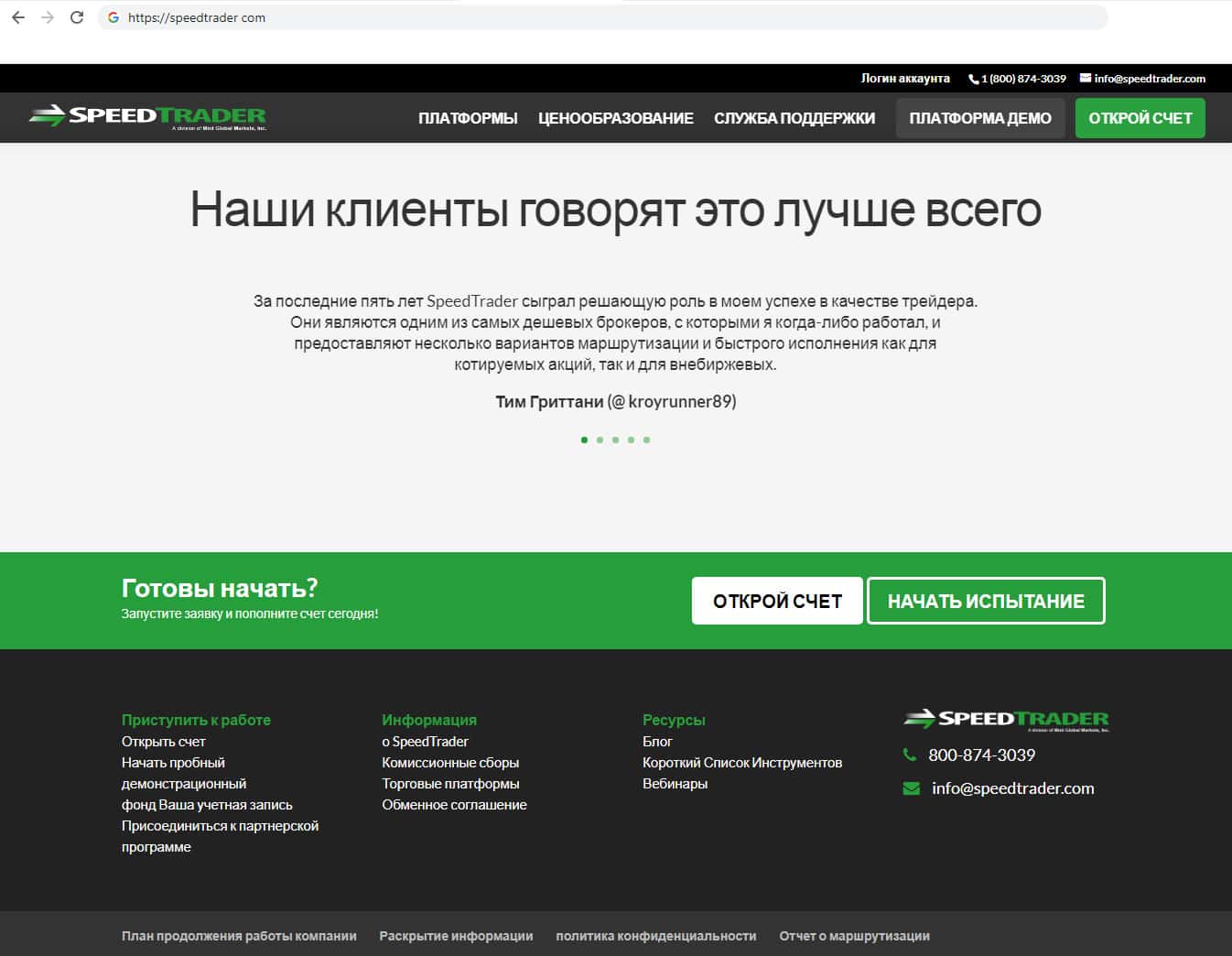Click the browser back arrow

point(18,17)
